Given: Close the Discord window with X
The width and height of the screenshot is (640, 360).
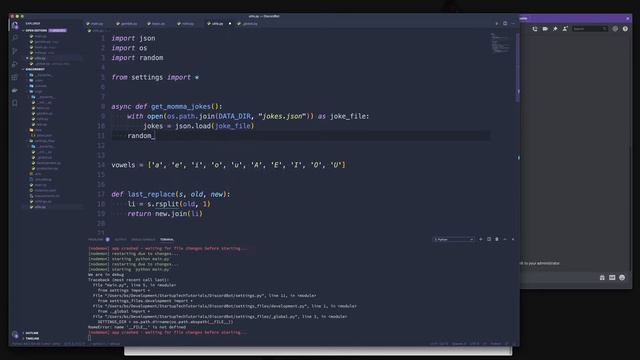Looking at the screenshot, I should (x=628, y=18).
